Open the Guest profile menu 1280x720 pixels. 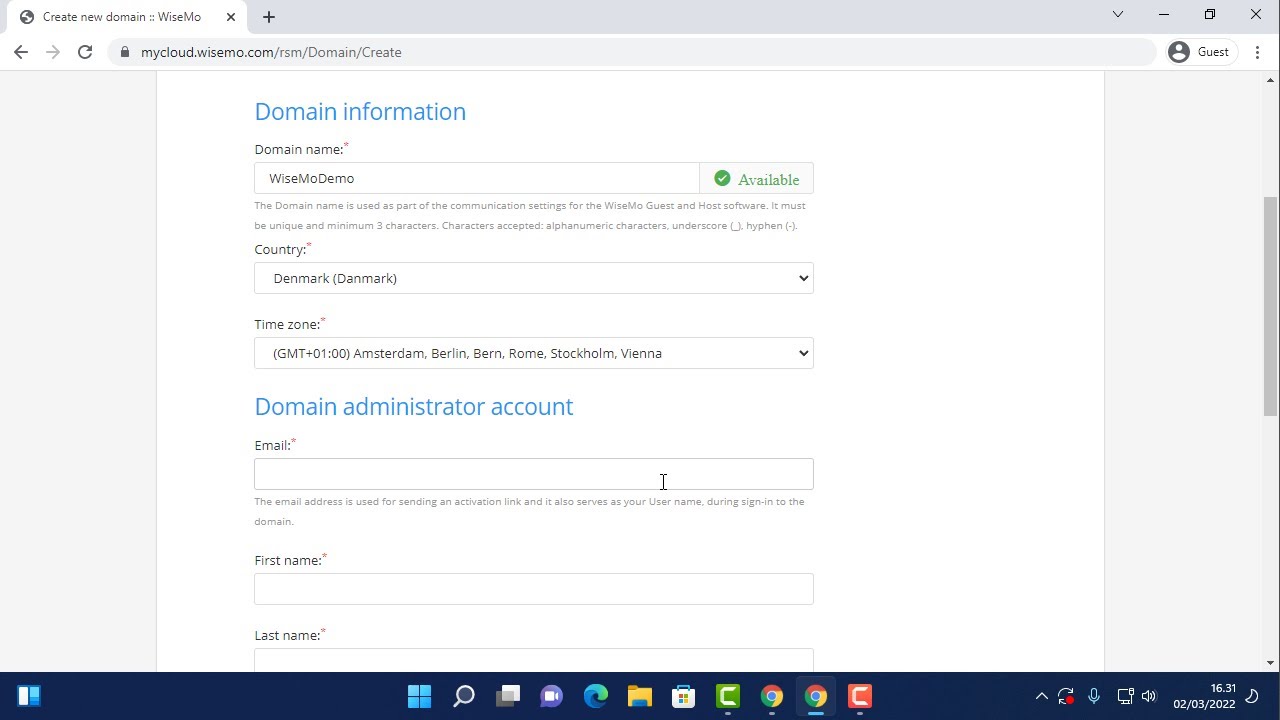1200,52
